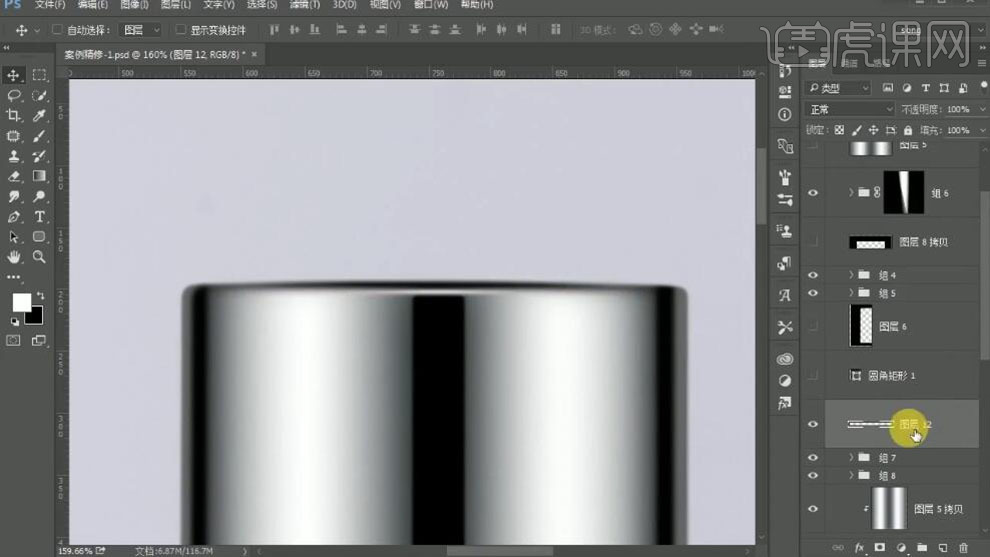This screenshot has width=990, height=557.
Task: Open the Auto-Select 图层 dropdown
Action: point(141,30)
